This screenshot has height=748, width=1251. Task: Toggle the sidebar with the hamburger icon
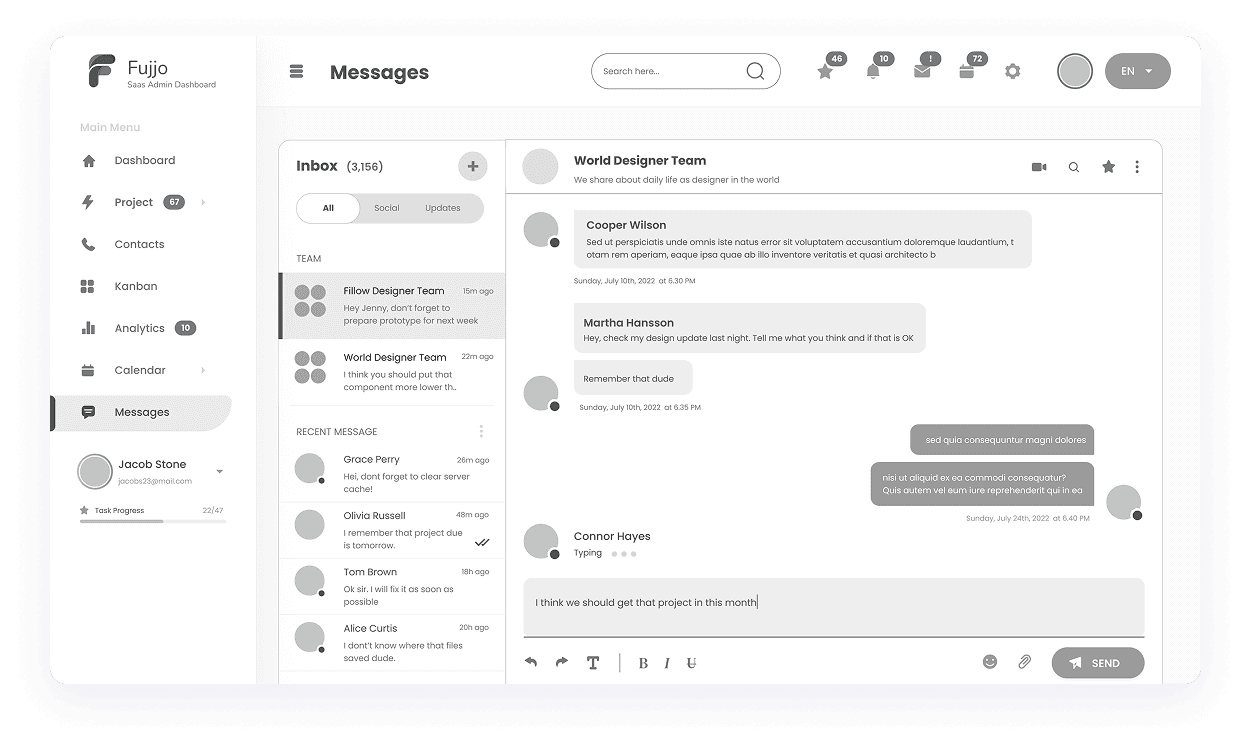(x=295, y=71)
